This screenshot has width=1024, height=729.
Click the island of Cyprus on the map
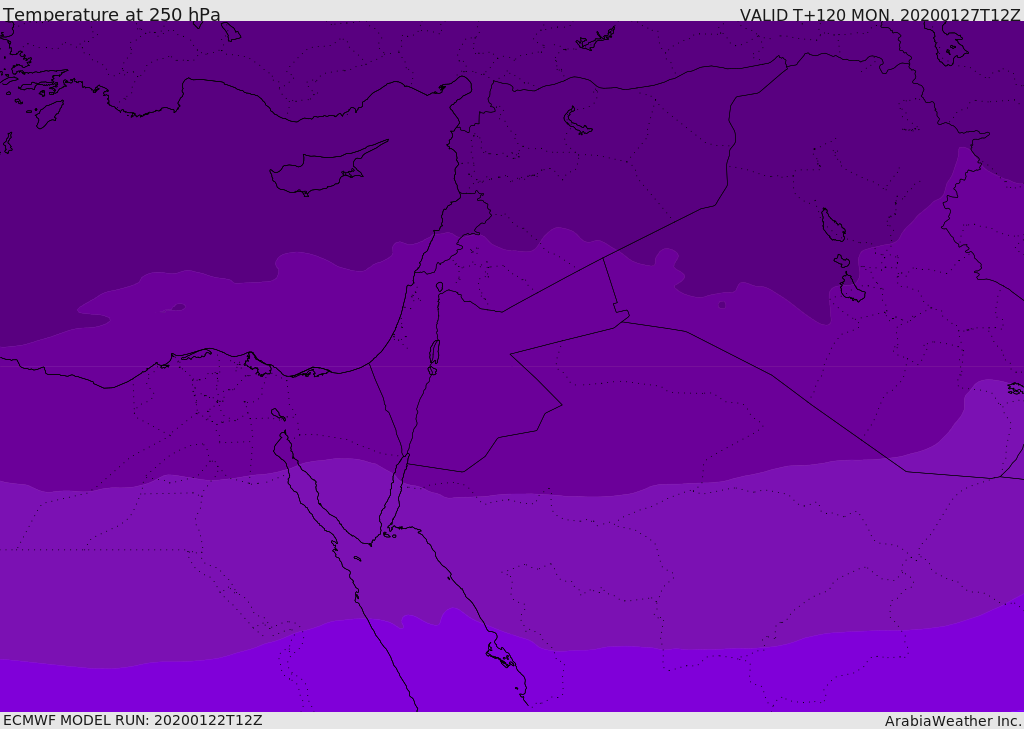click(328, 168)
